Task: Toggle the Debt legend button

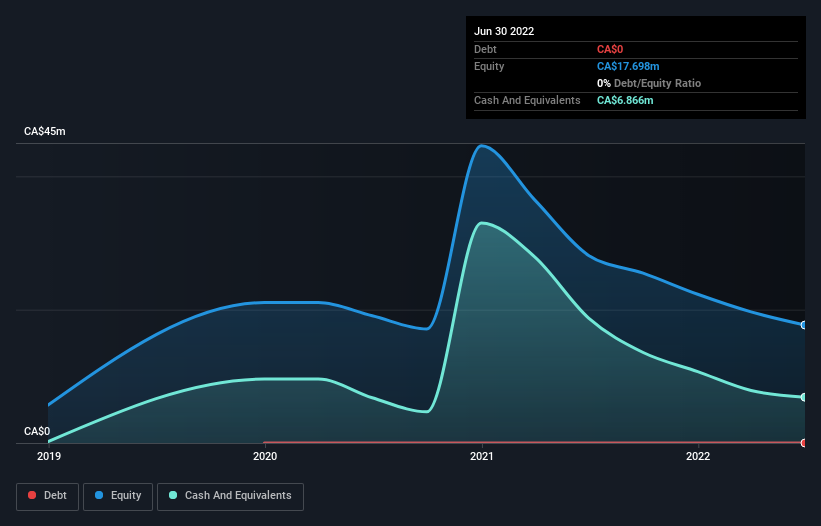Action: [48, 496]
